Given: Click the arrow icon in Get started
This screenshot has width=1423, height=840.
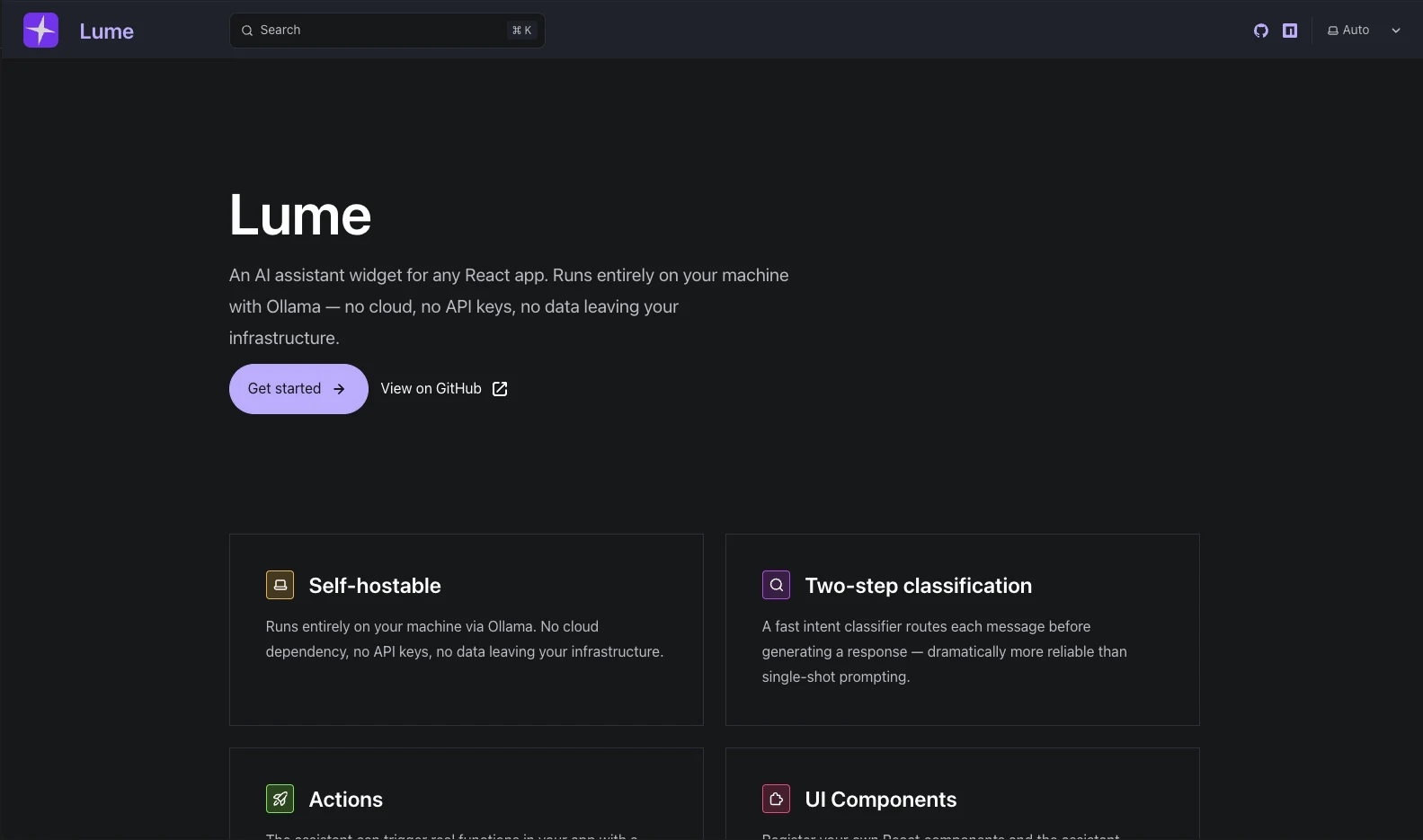Looking at the screenshot, I should tap(339, 389).
